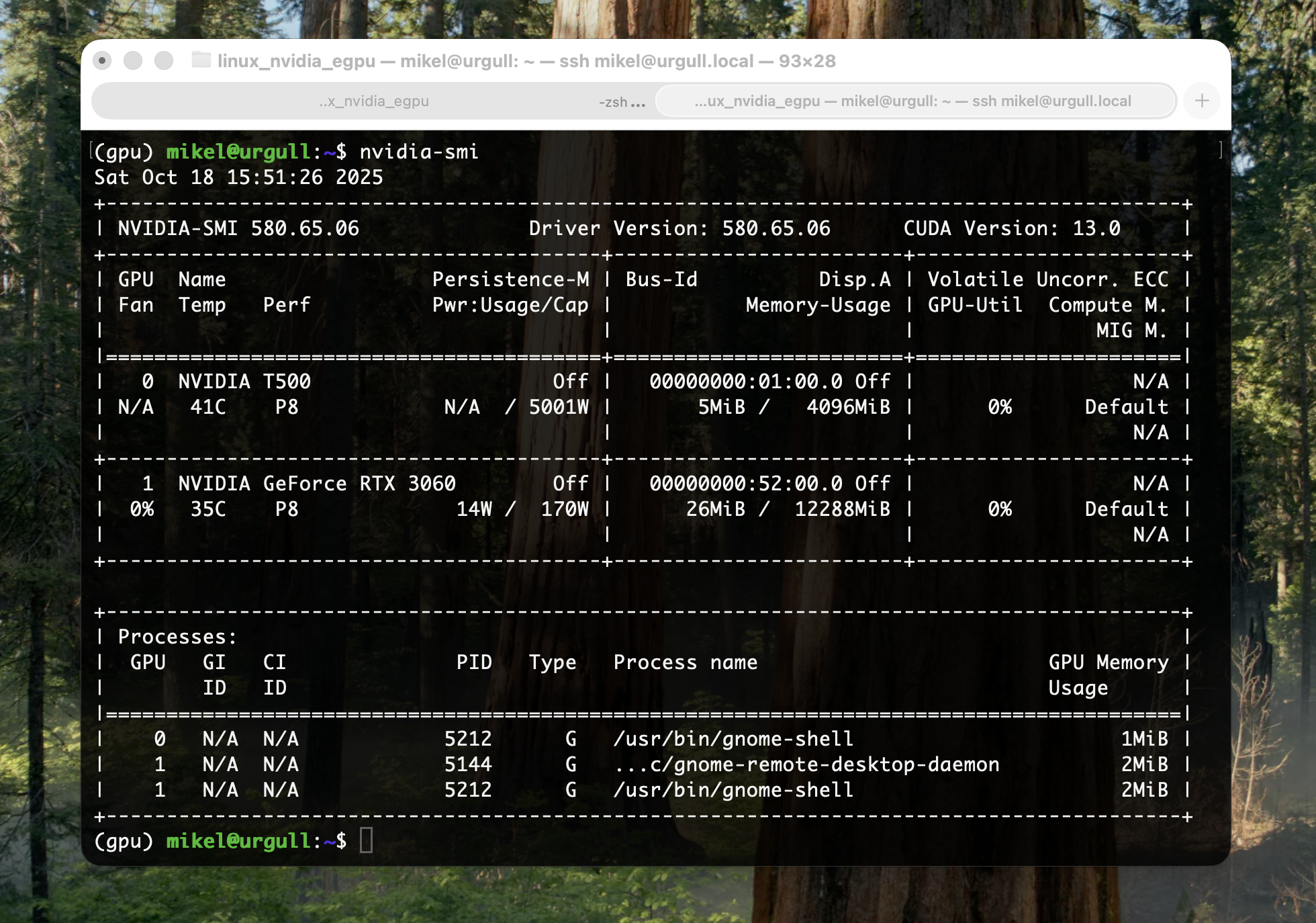
Task: Click the folder proxy icon in title bar
Action: 201,60
